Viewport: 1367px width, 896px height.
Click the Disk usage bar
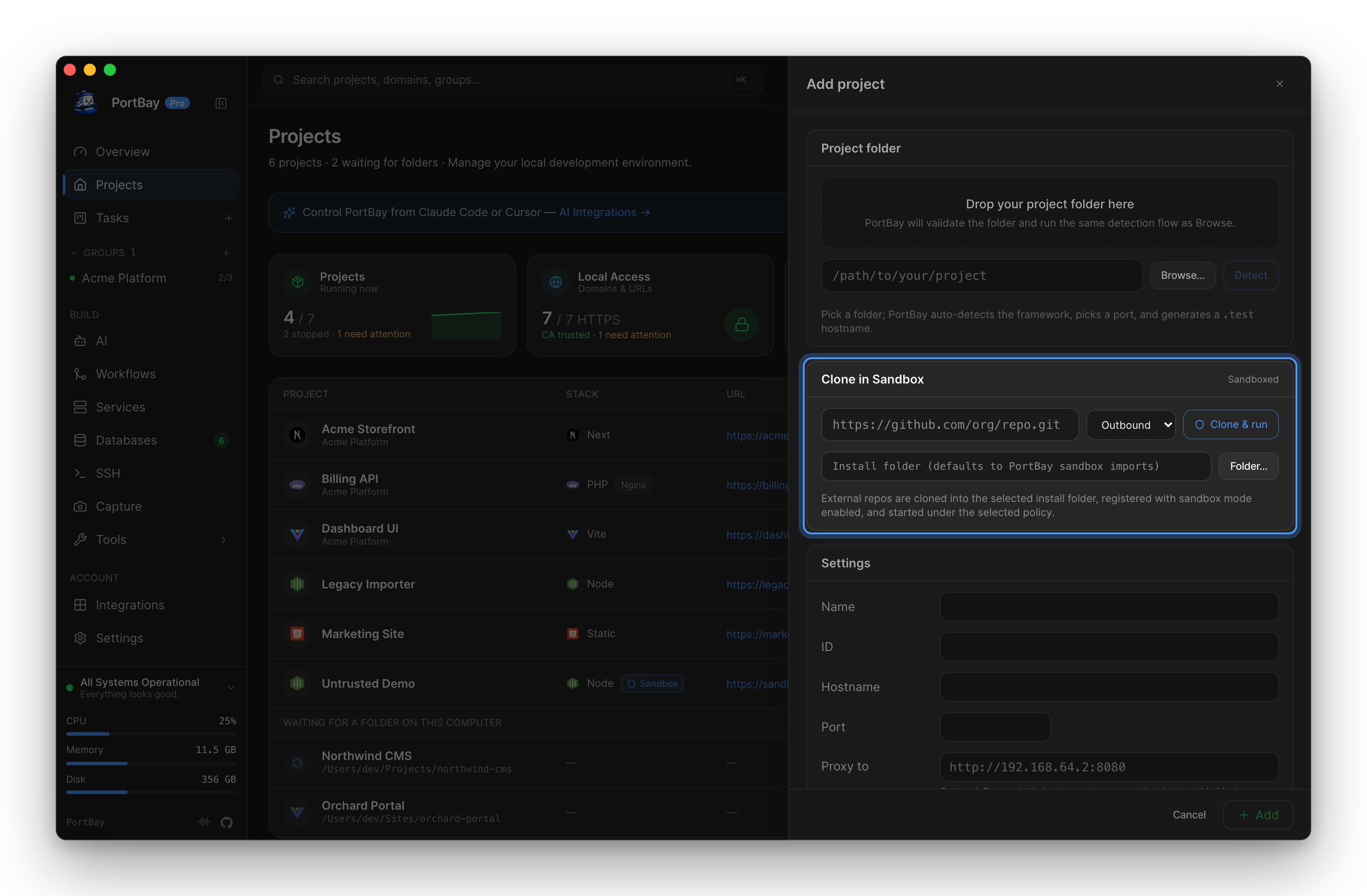click(151, 793)
